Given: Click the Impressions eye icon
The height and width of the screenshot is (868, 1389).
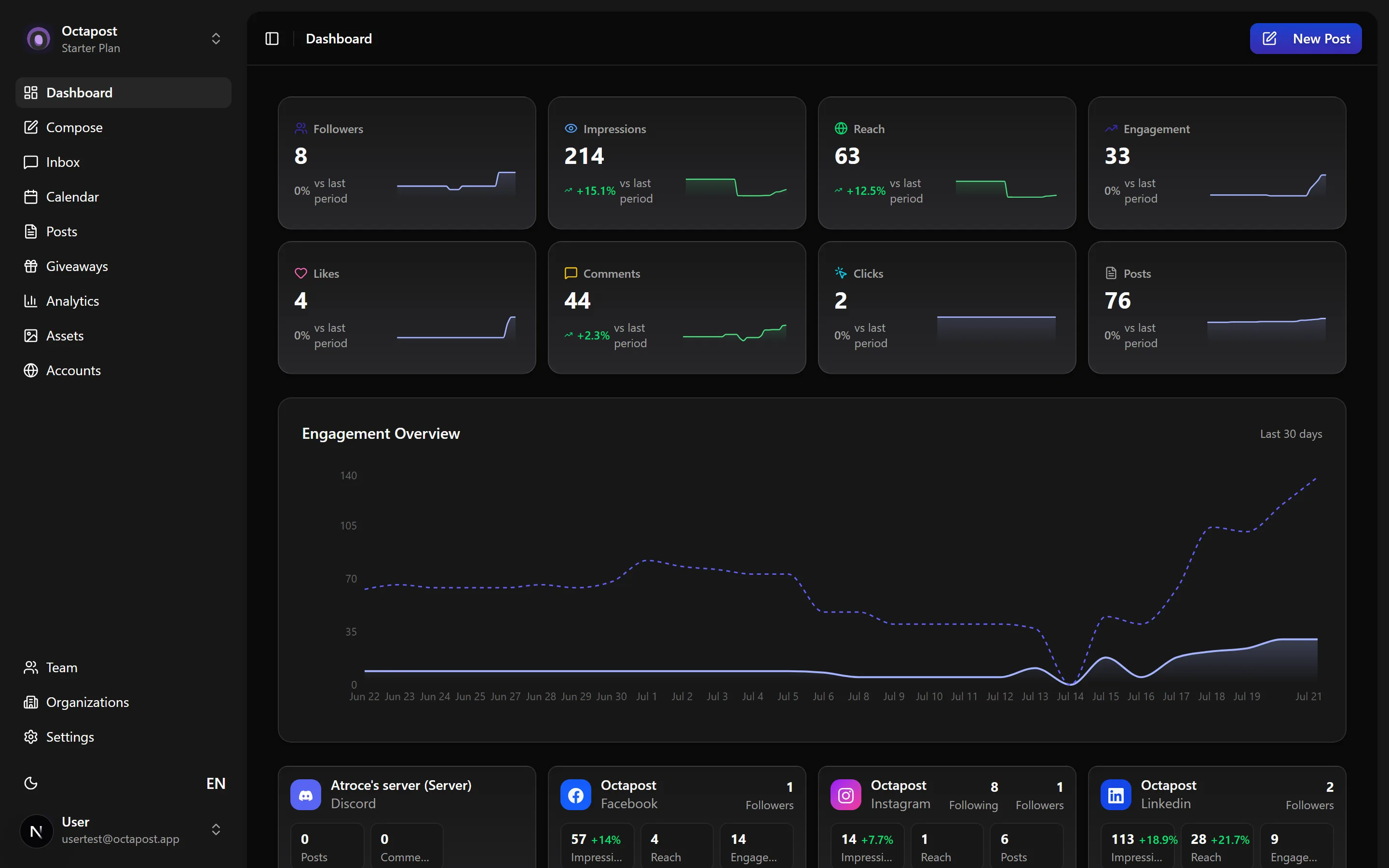Looking at the screenshot, I should [571, 129].
